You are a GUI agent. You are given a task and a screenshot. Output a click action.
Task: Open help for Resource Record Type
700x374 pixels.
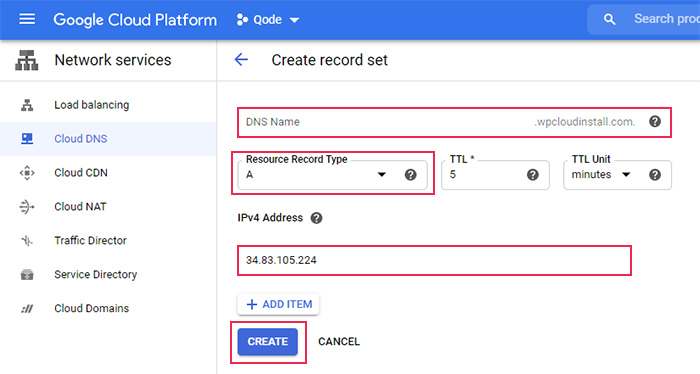click(x=411, y=175)
